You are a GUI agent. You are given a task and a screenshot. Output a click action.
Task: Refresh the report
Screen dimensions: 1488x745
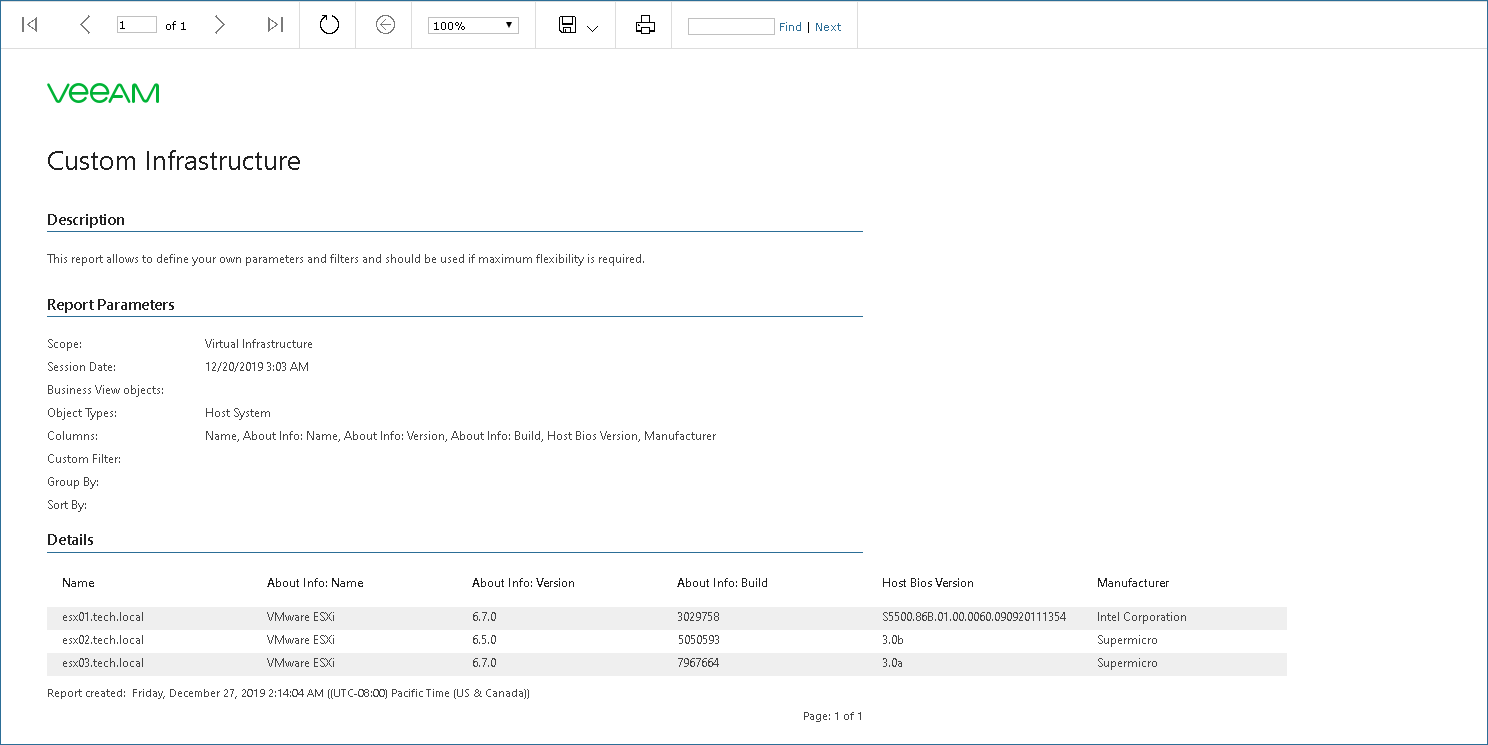(329, 25)
